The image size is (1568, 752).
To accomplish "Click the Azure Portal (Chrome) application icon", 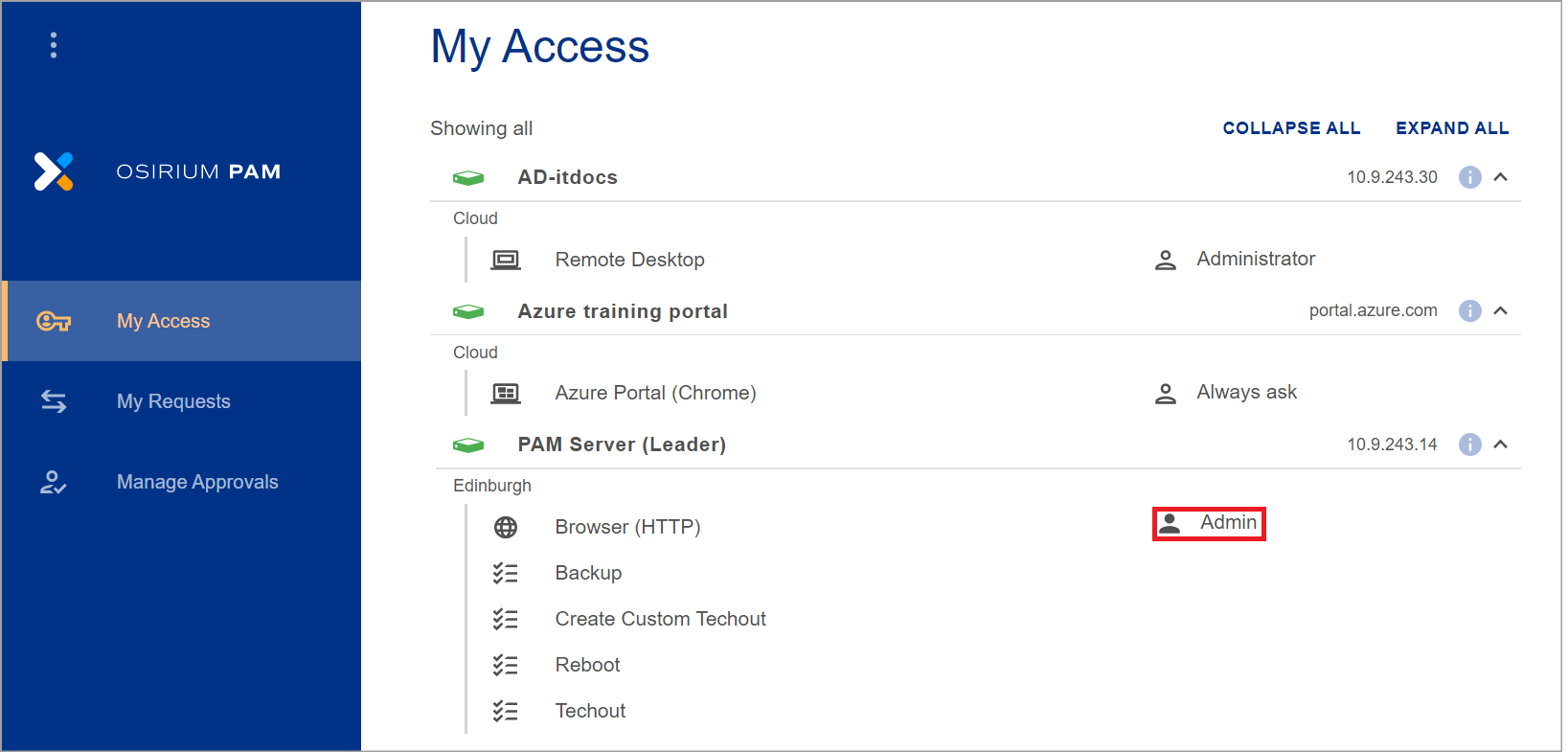I will 506,393.
